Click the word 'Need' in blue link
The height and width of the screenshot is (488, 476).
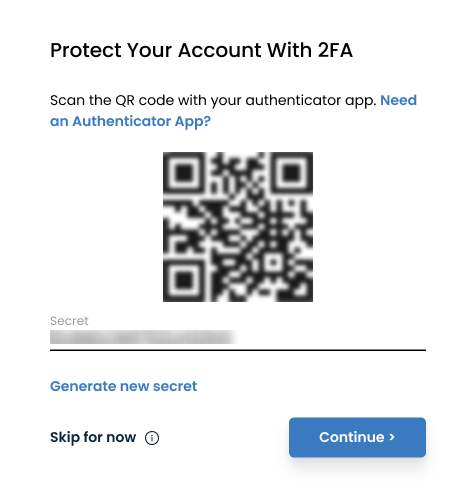pyautogui.click(x=399, y=100)
